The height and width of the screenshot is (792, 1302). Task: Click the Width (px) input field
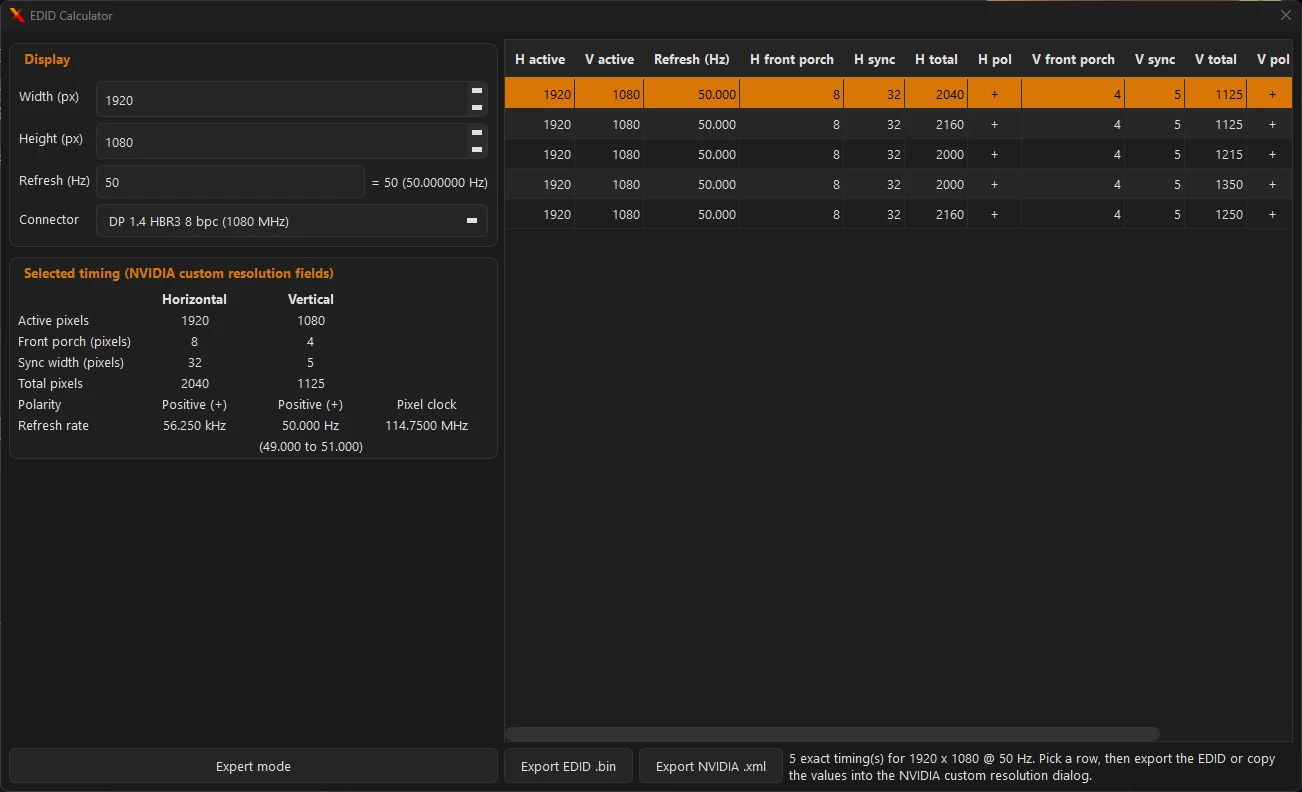(282, 100)
